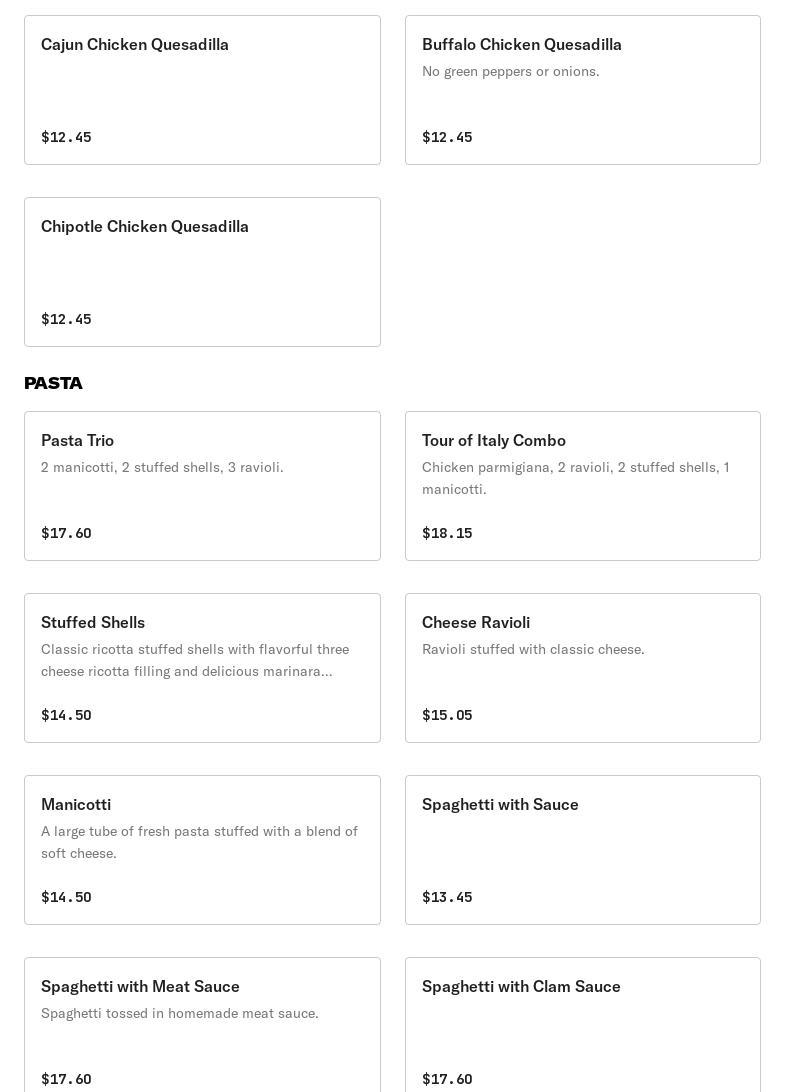This screenshot has width=785, height=1092.
Task: Click the Cheese Ravioli description text
Action: (533, 649)
